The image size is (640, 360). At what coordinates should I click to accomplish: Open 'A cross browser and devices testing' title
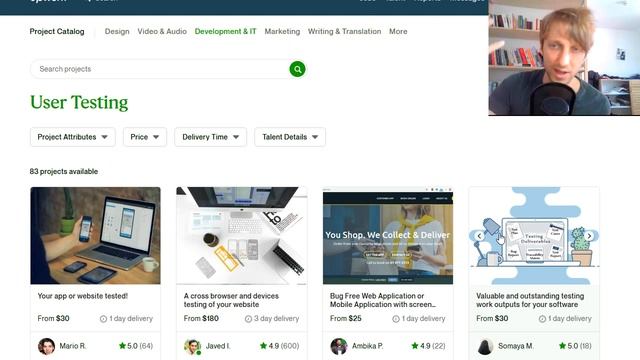[x=231, y=300]
